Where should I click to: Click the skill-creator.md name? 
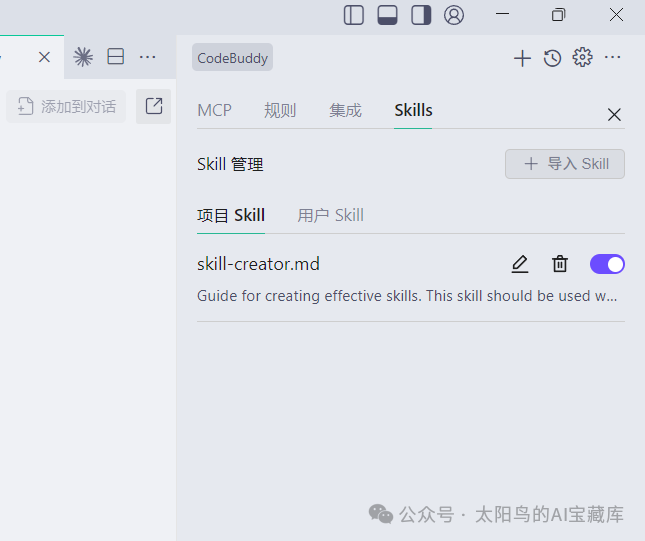point(258,264)
